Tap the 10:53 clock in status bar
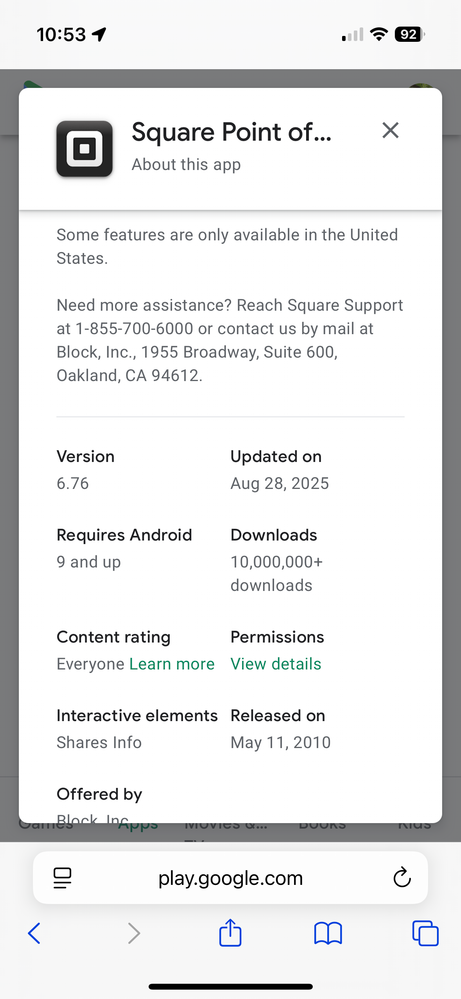This screenshot has width=461, height=999. pos(62,34)
